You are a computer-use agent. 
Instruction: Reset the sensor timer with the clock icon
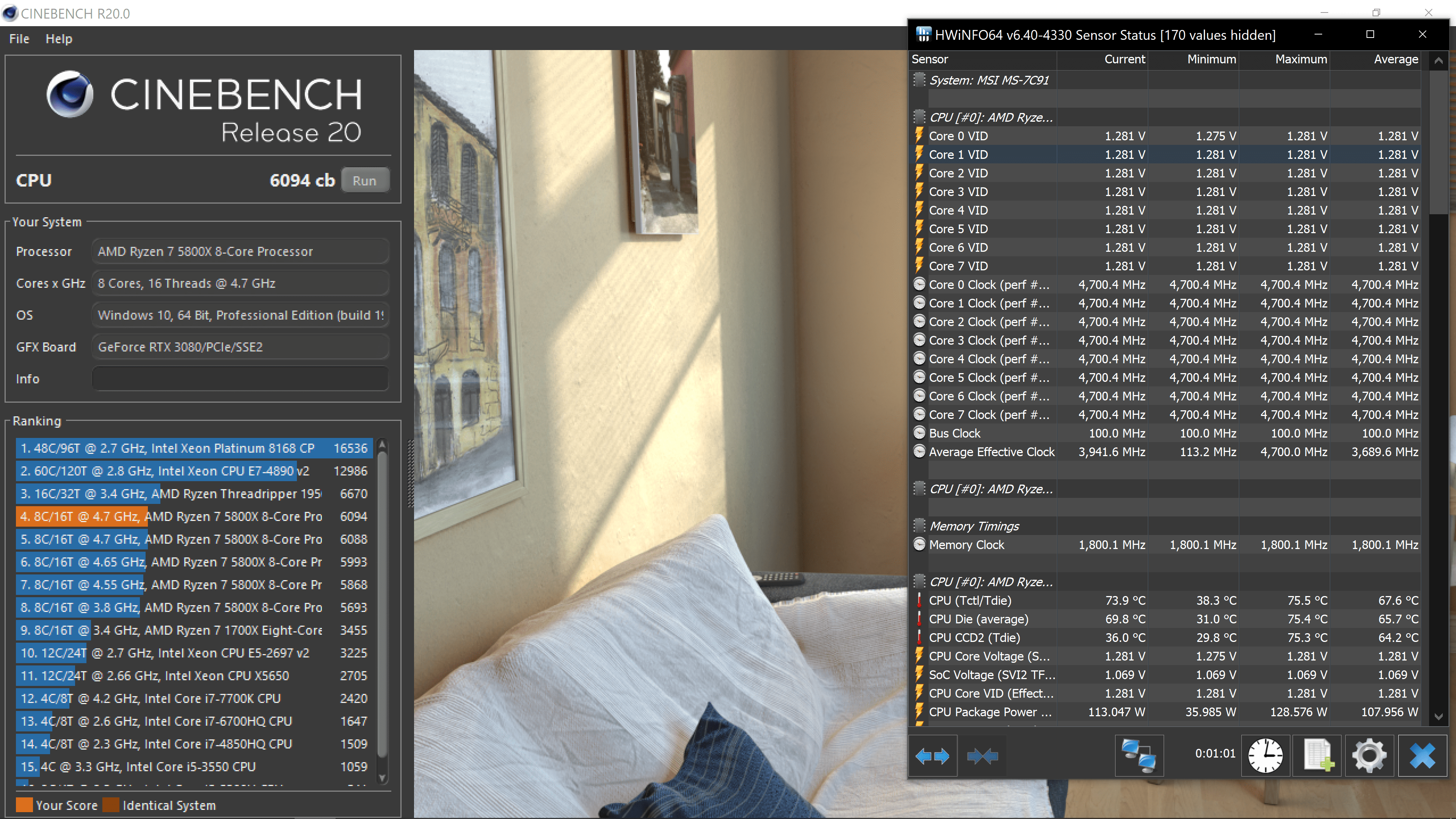point(1265,756)
